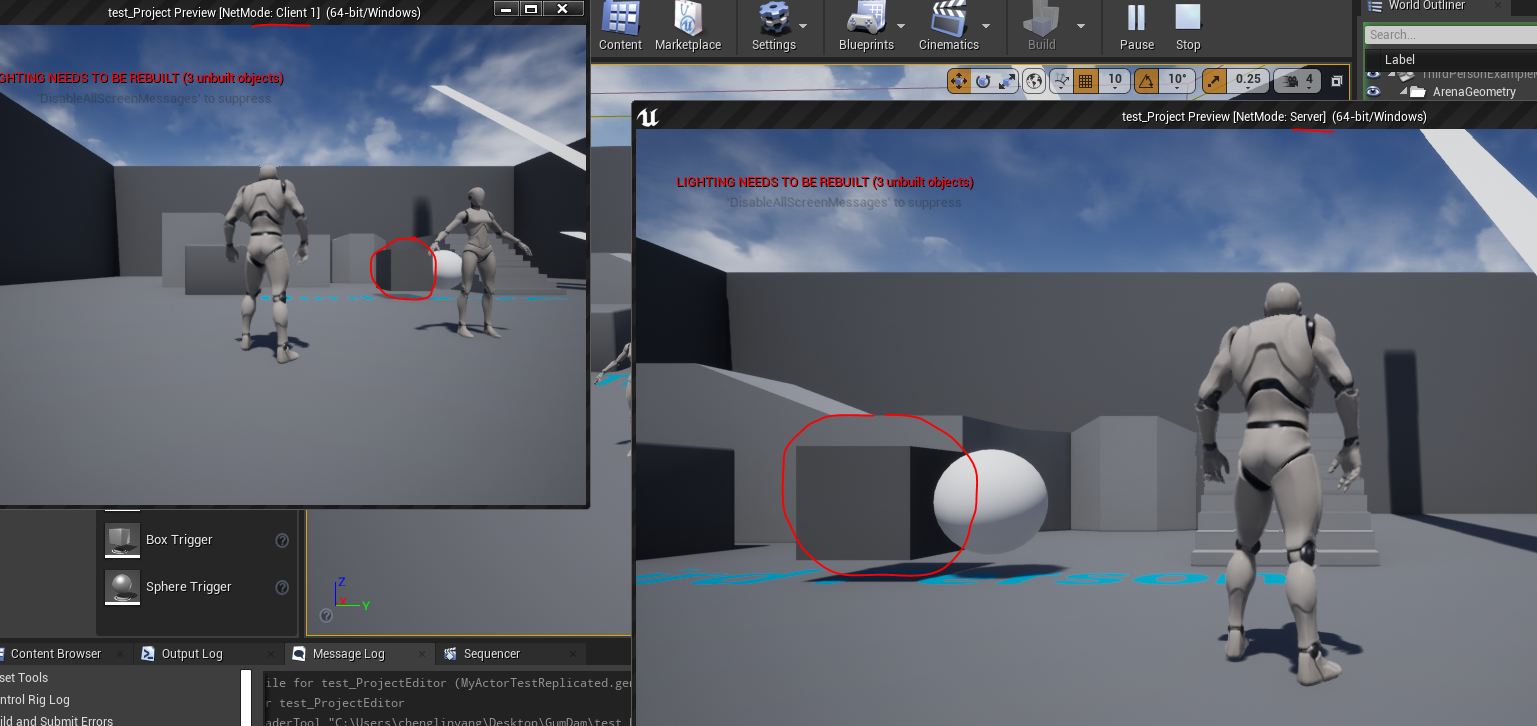
Task: Toggle rotation snapping
Action: [1147, 80]
